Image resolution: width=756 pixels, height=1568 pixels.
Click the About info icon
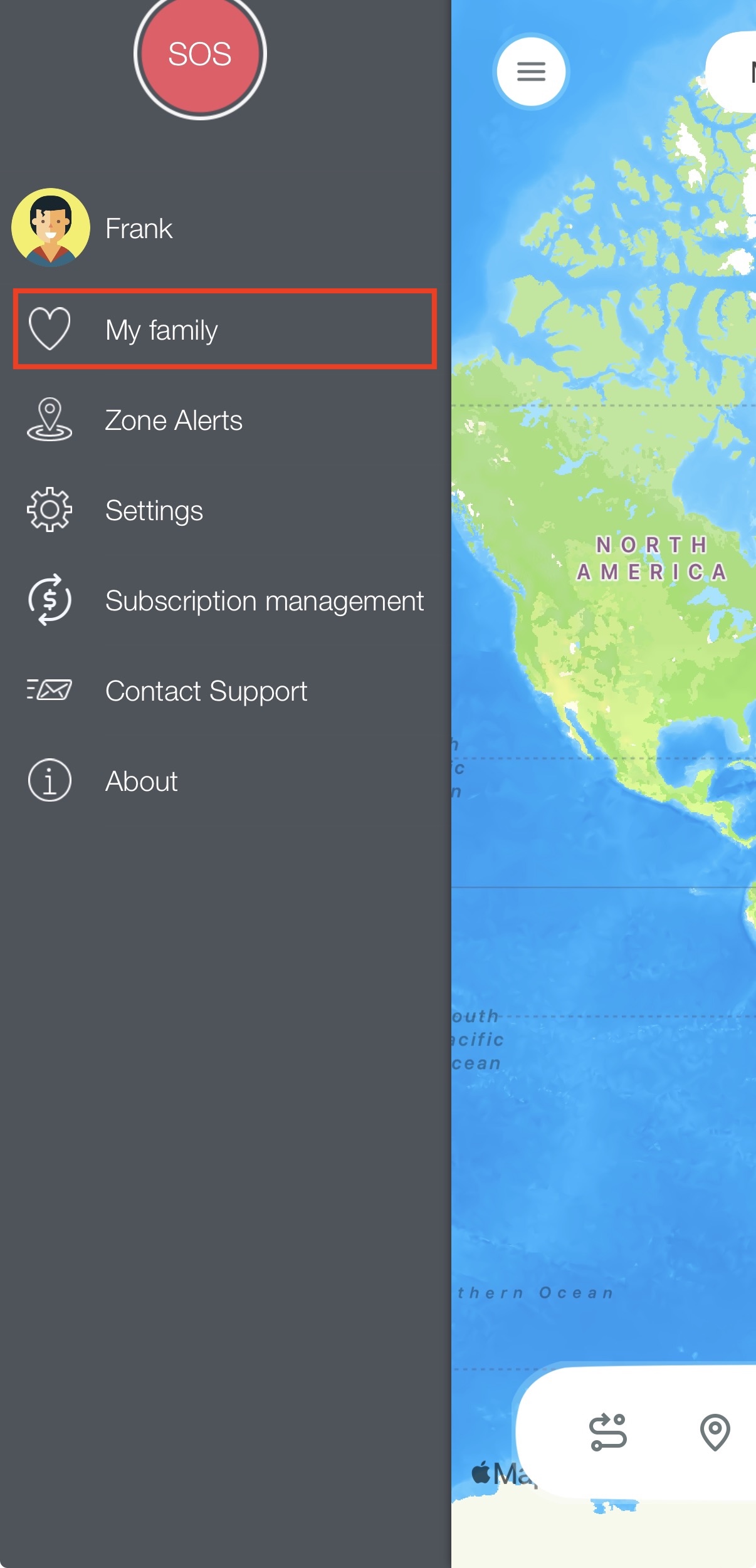click(x=50, y=780)
